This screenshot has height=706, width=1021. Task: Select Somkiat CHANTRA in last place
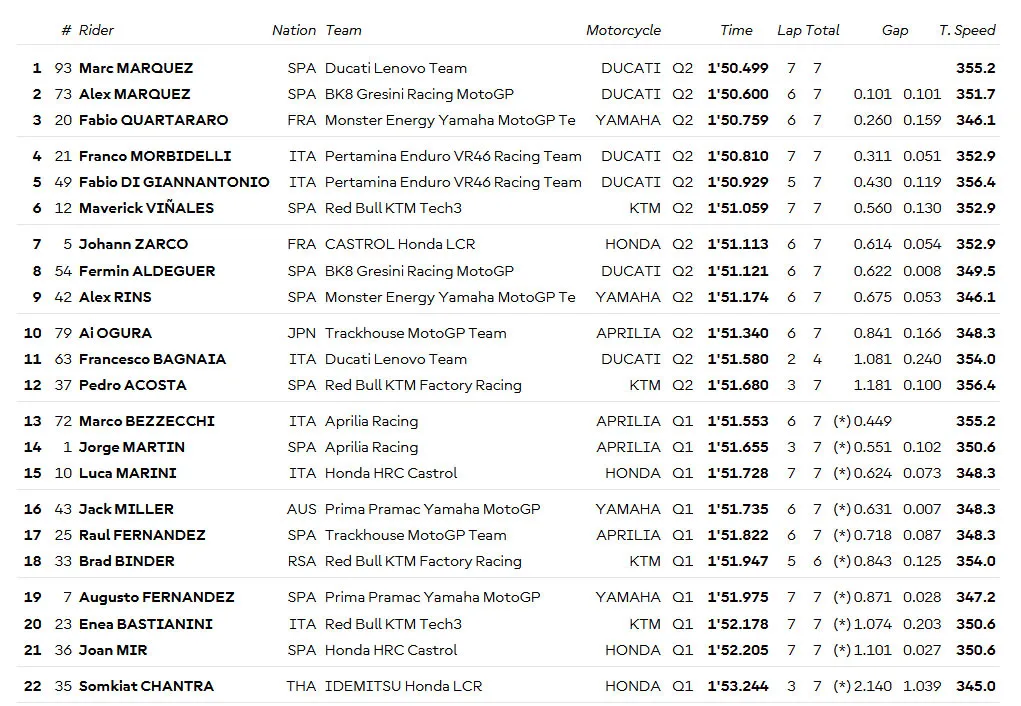(146, 686)
